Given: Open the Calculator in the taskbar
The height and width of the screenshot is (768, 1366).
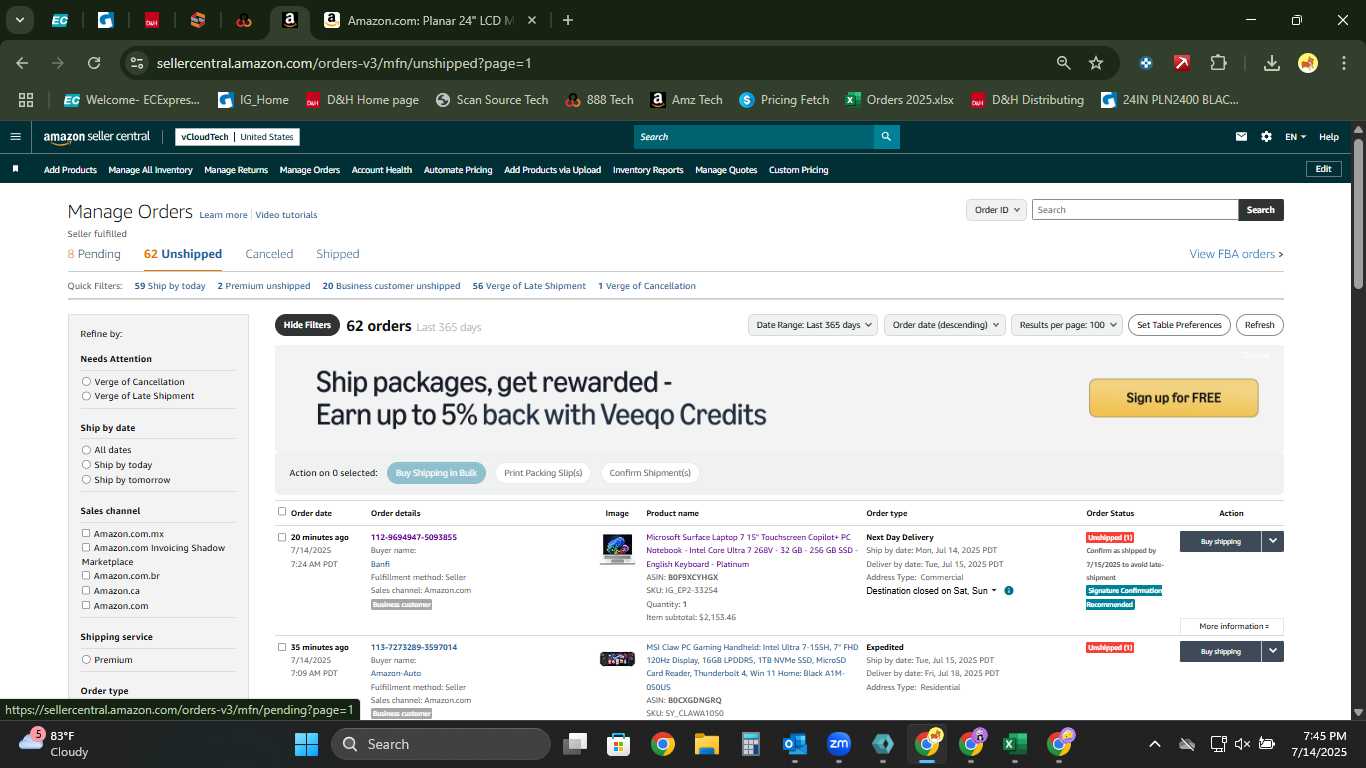Looking at the screenshot, I should (x=751, y=744).
